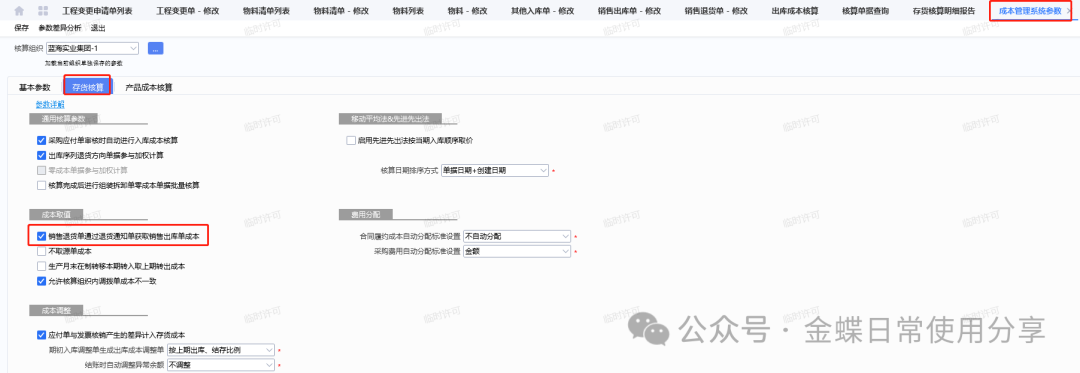Switch to the 产品成本核算 tab
Image resolution: width=1080 pixels, height=373 pixels.
149,87
